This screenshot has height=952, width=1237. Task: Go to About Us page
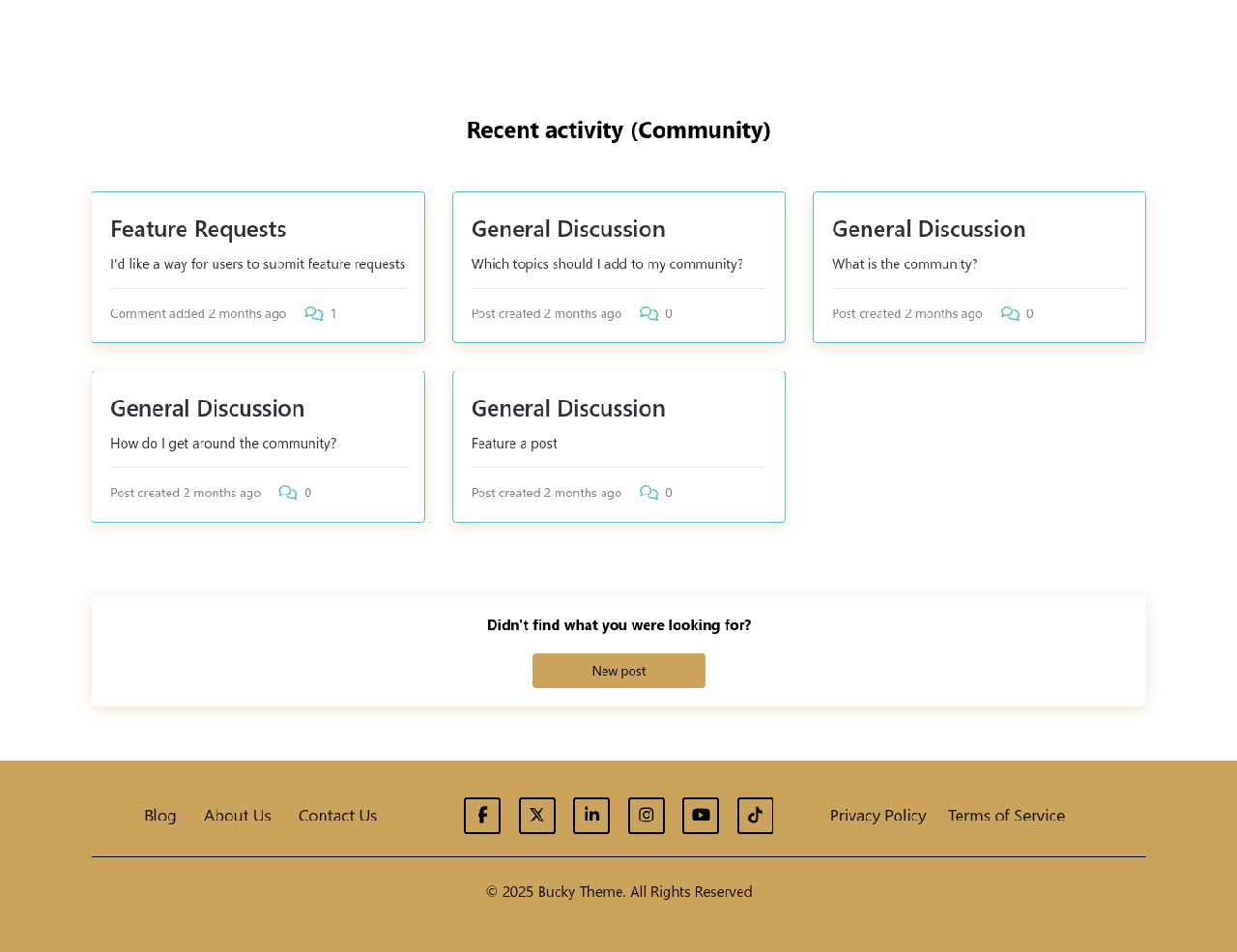[238, 816]
